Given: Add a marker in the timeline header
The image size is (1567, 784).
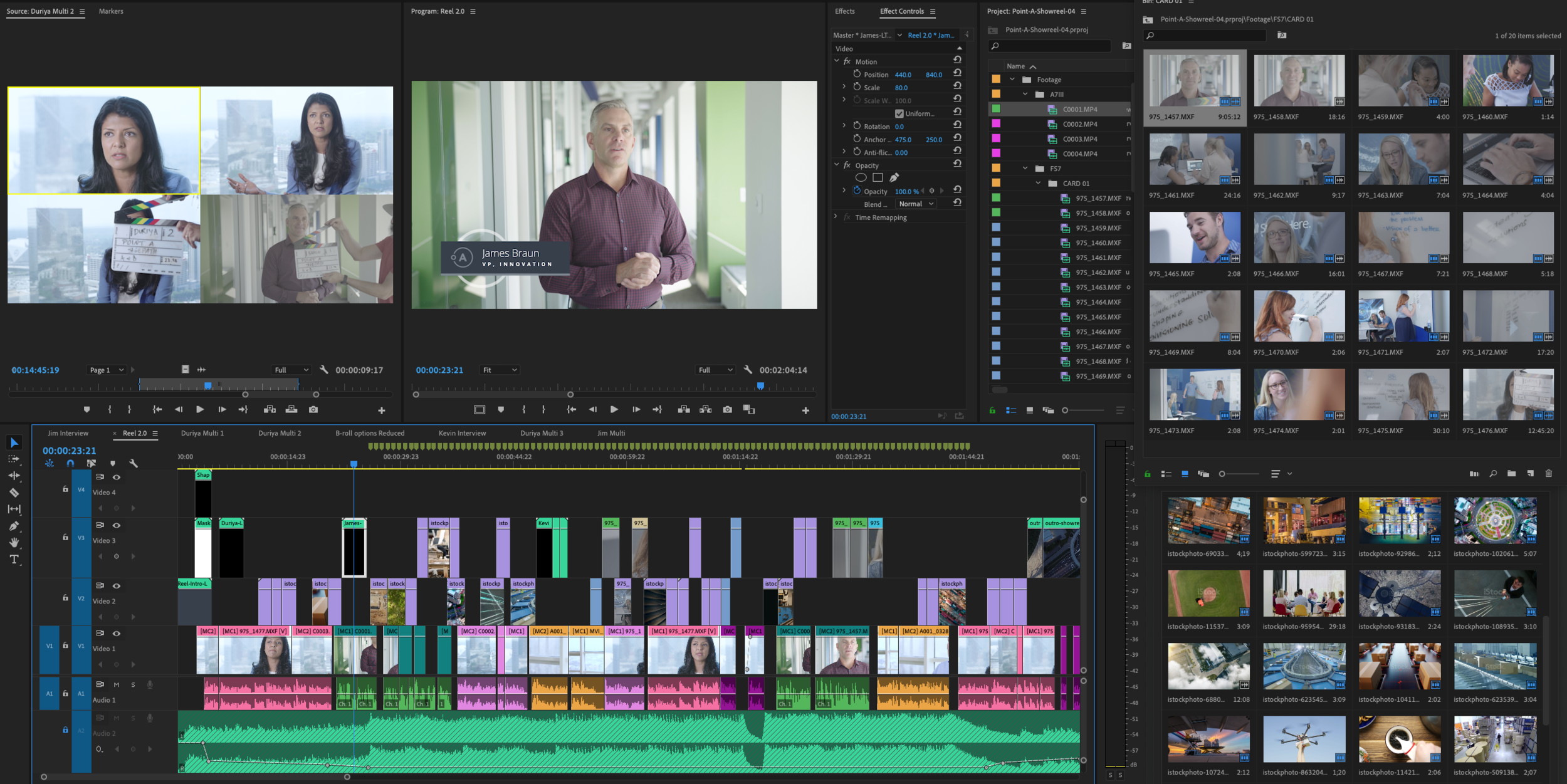Looking at the screenshot, I should [113, 464].
